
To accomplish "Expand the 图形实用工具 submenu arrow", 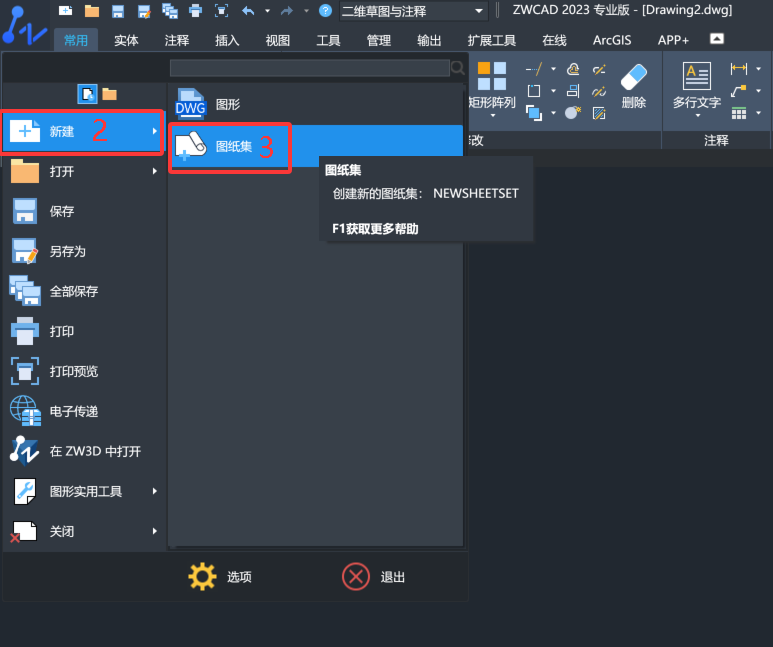I will point(155,491).
